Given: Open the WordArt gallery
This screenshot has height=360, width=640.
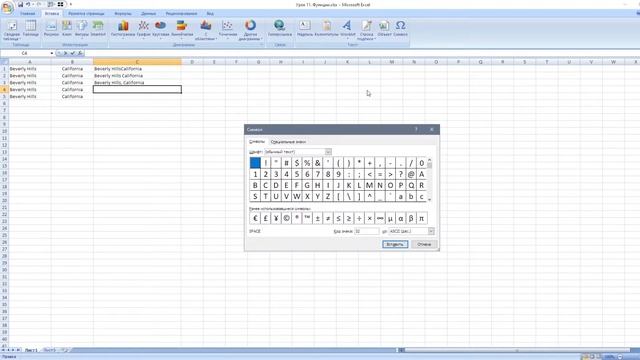Looking at the screenshot, I should 347,29.
